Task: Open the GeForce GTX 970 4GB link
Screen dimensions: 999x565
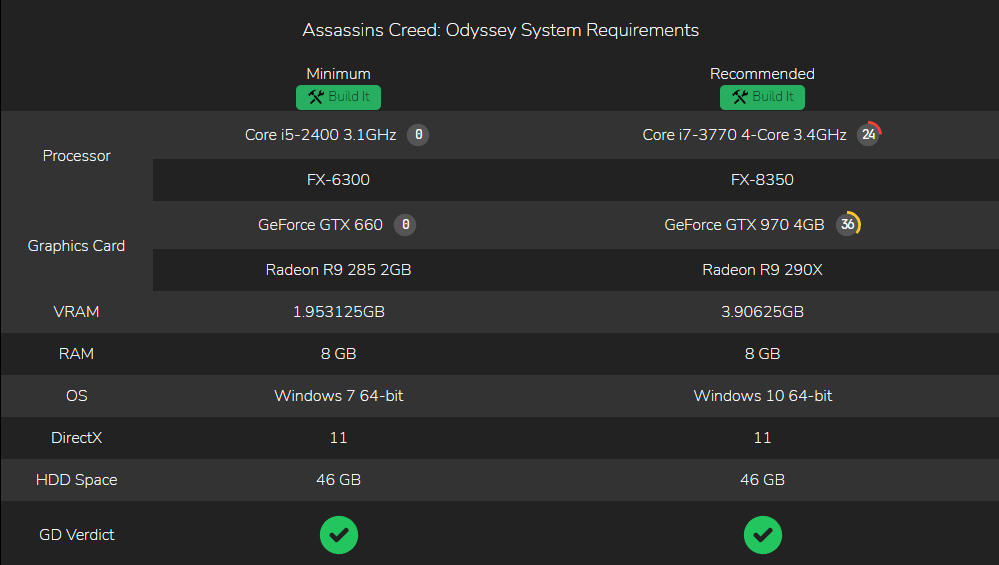Action: pos(744,225)
